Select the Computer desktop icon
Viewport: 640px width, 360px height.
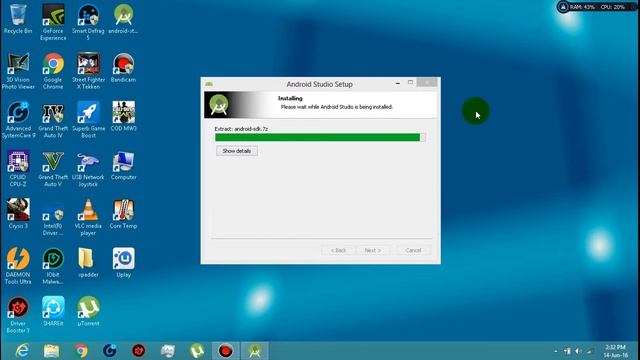(123, 165)
